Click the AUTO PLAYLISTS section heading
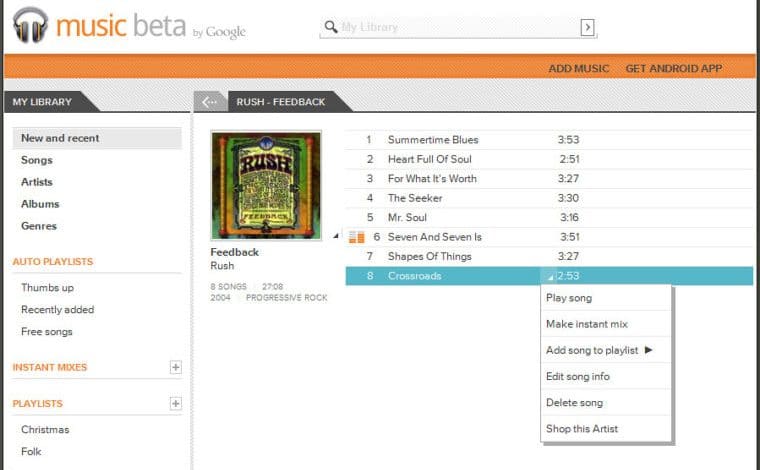 [53, 262]
